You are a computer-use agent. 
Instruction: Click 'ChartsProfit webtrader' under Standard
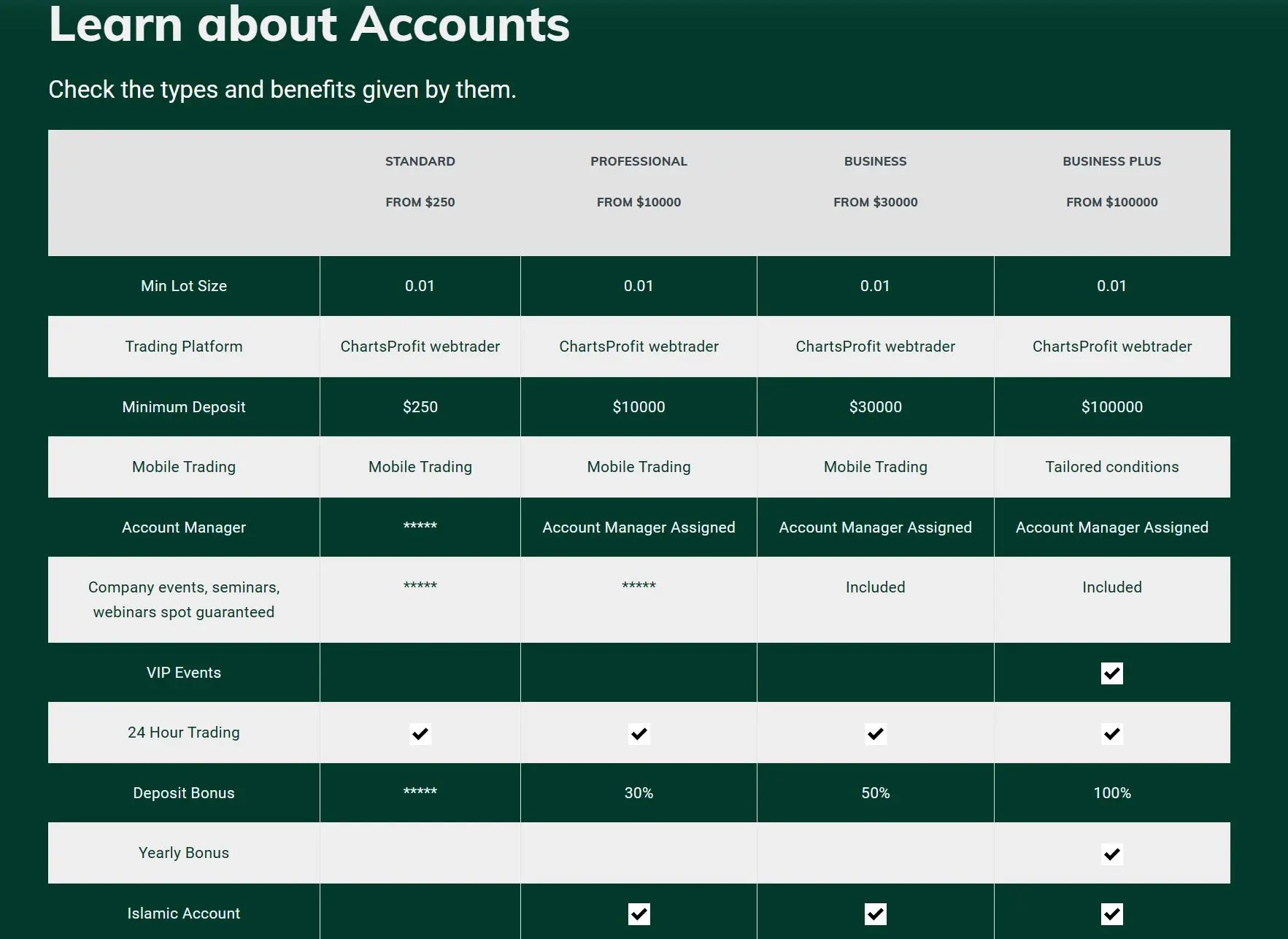[x=420, y=347]
